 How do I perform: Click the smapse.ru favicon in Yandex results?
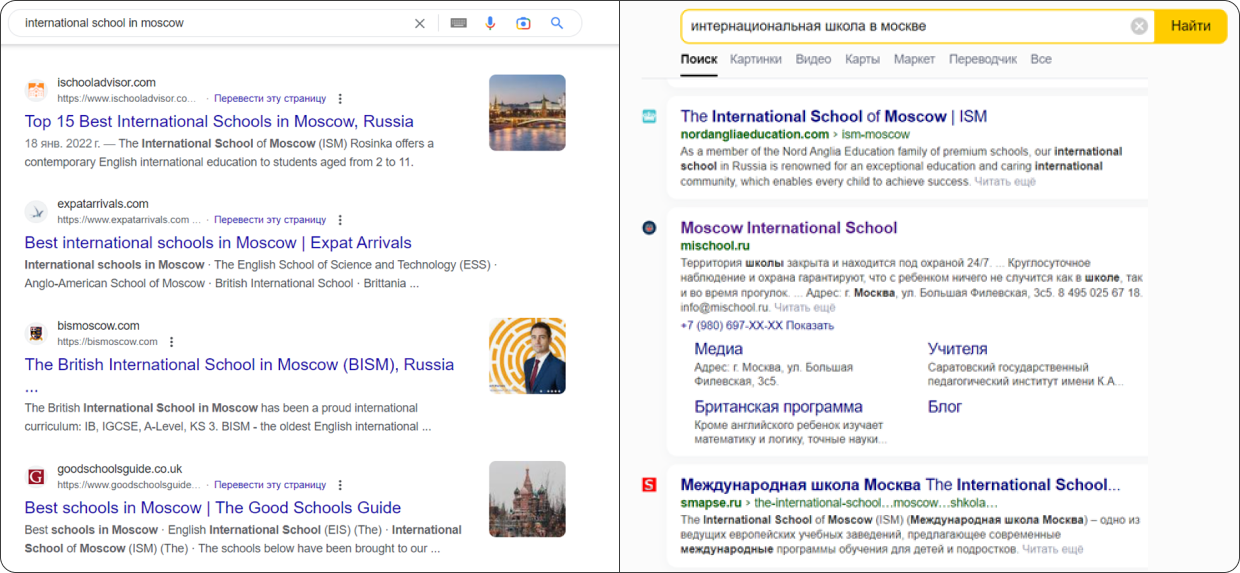click(649, 485)
